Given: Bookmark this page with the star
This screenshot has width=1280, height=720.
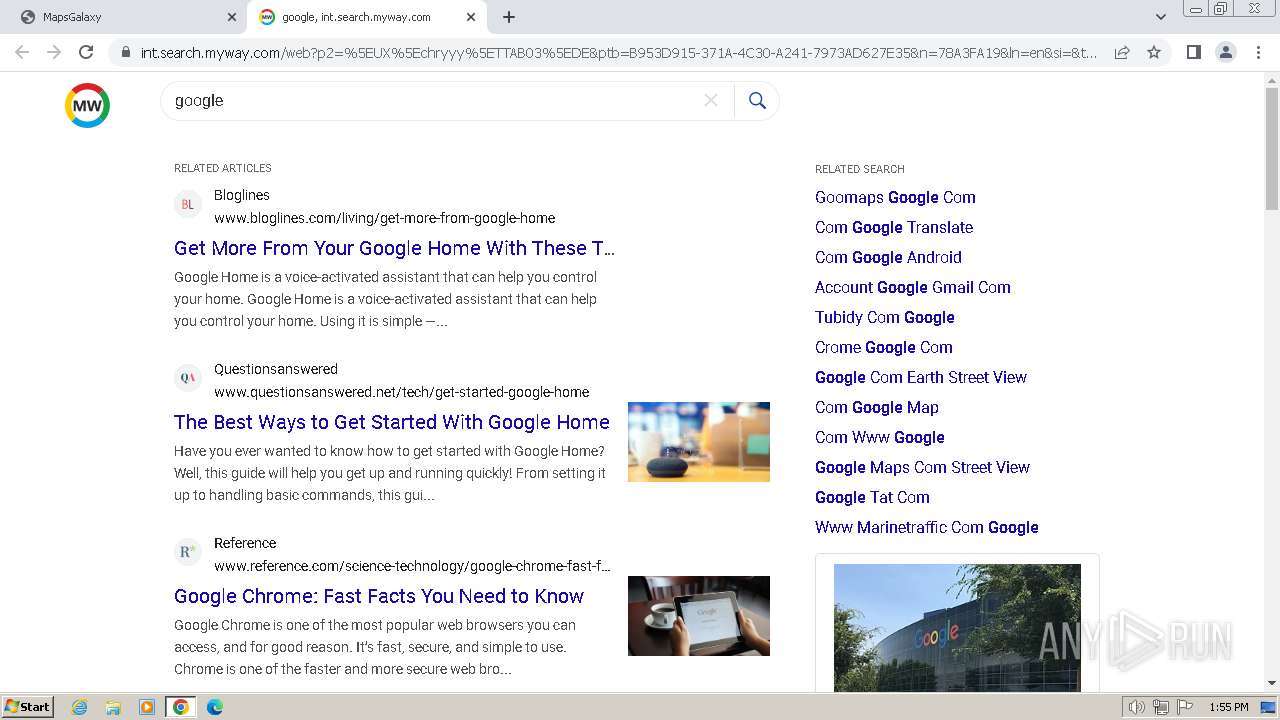Looking at the screenshot, I should coord(1154,52).
